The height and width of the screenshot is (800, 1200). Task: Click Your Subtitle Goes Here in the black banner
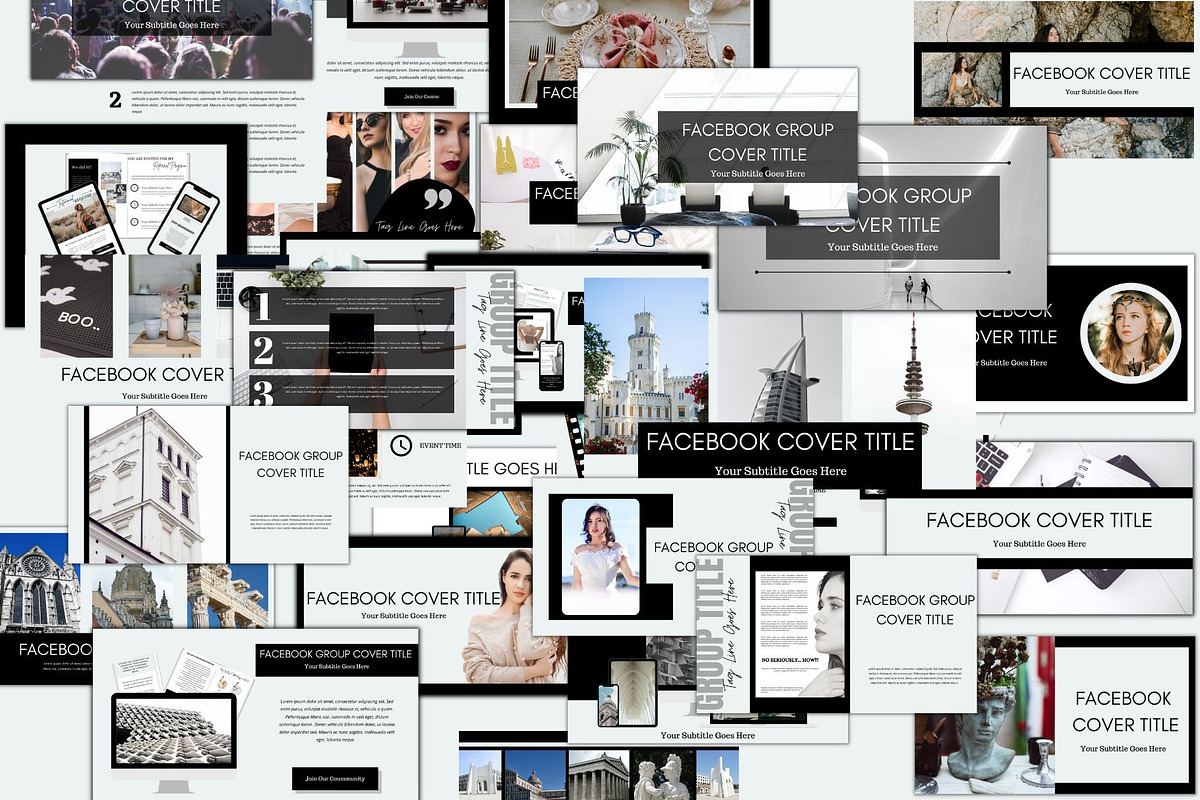[780, 471]
